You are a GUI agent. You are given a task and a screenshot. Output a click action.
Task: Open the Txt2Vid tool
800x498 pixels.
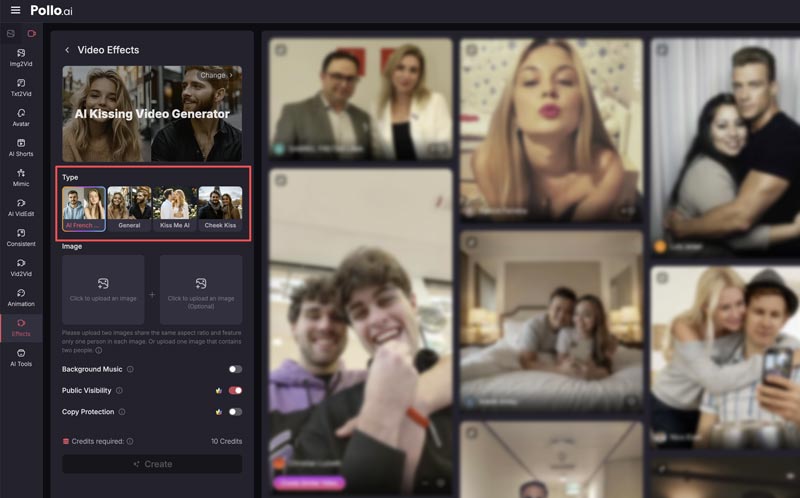click(21, 88)
